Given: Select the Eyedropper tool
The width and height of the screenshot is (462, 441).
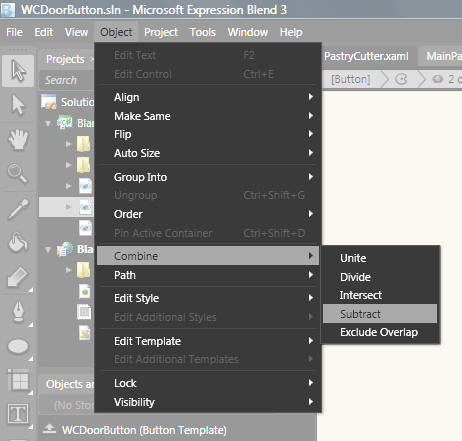Looking at the screenshot, I should [x=18, y=209].
